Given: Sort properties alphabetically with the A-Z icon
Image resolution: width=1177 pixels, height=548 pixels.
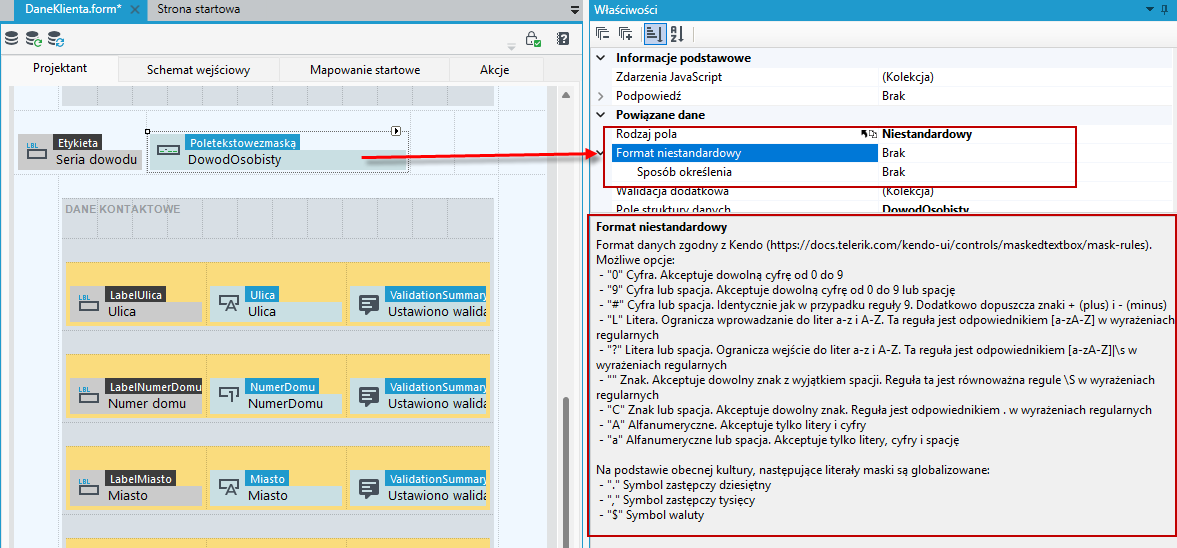Looking at the screenshot, I should point(676,33).
